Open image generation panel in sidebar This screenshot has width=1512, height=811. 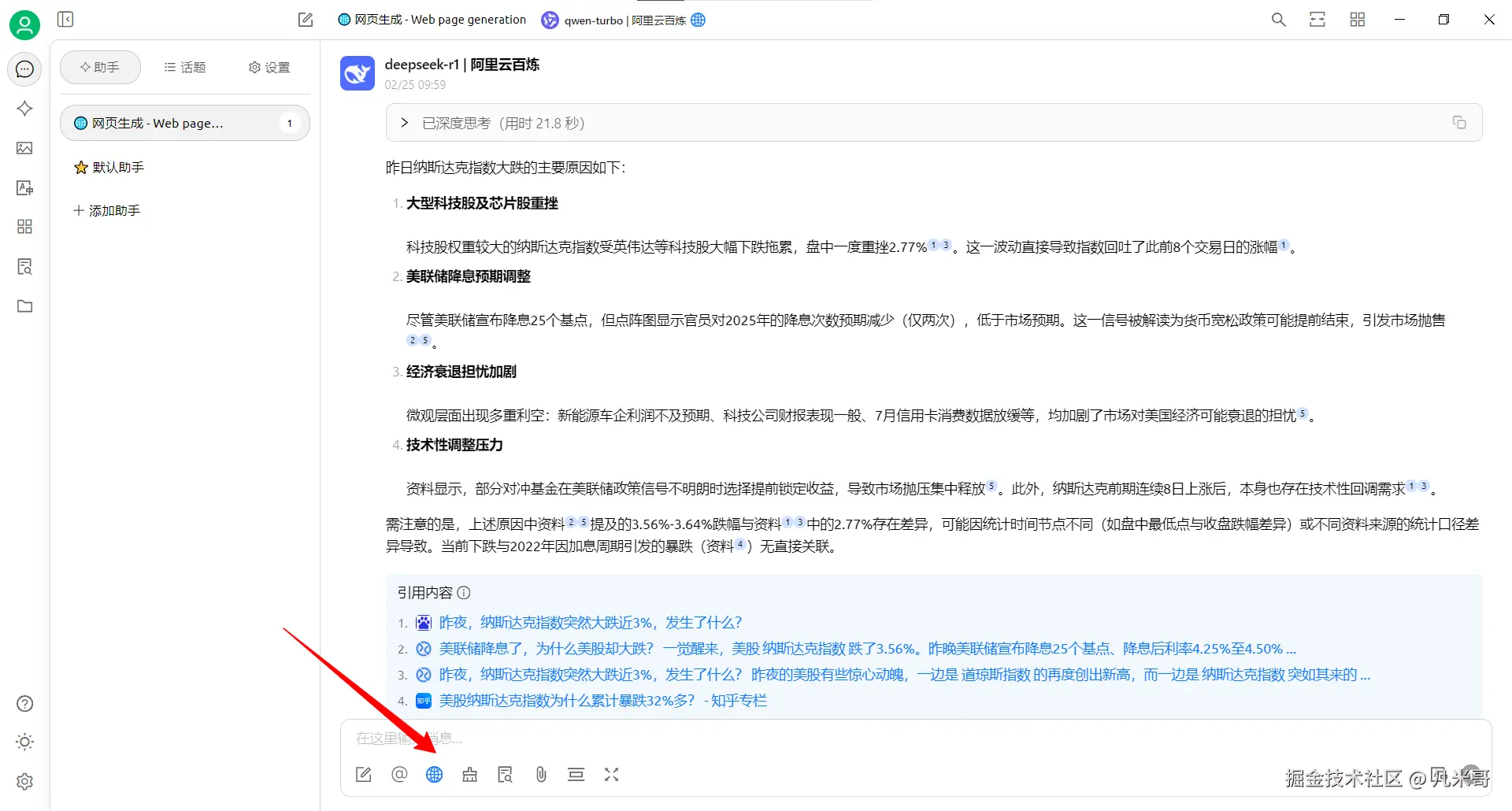pos(24,148)
